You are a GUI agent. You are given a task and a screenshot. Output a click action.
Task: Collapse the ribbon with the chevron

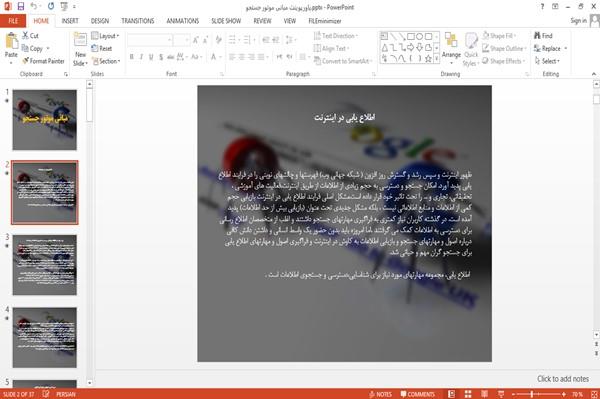point(593,74)
